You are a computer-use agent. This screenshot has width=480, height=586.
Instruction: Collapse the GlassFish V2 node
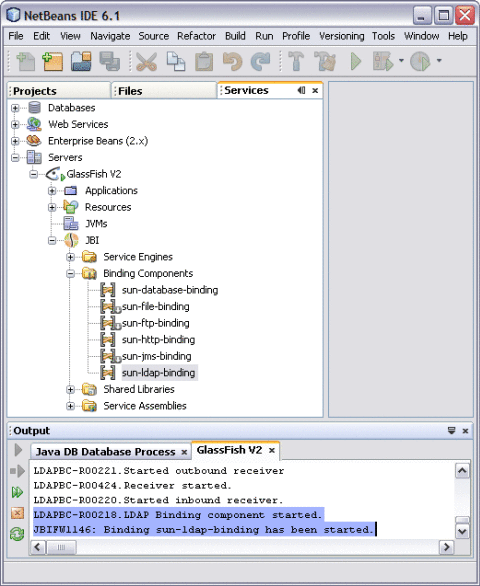click(x=33, y=174)
